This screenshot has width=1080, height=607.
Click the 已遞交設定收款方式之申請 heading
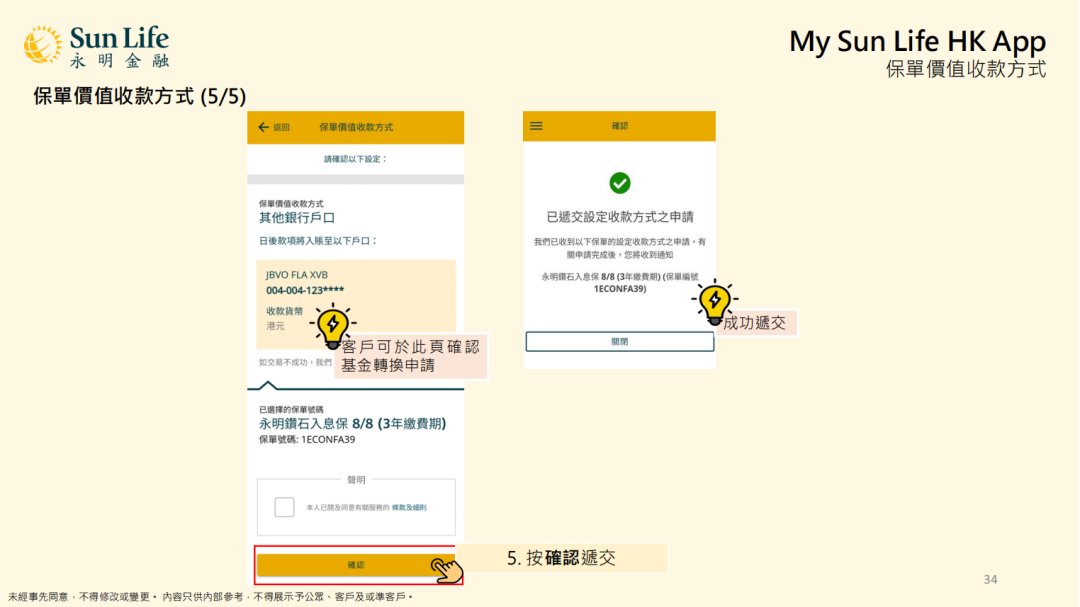click(619, 217)
